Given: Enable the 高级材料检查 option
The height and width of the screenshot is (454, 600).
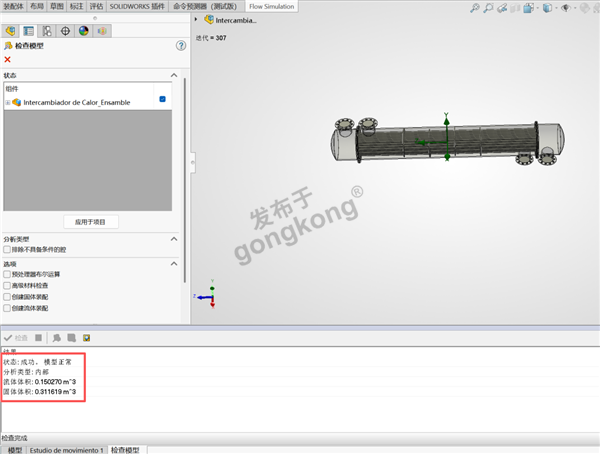Looking at the screenshot, I should tap(8, 286).
